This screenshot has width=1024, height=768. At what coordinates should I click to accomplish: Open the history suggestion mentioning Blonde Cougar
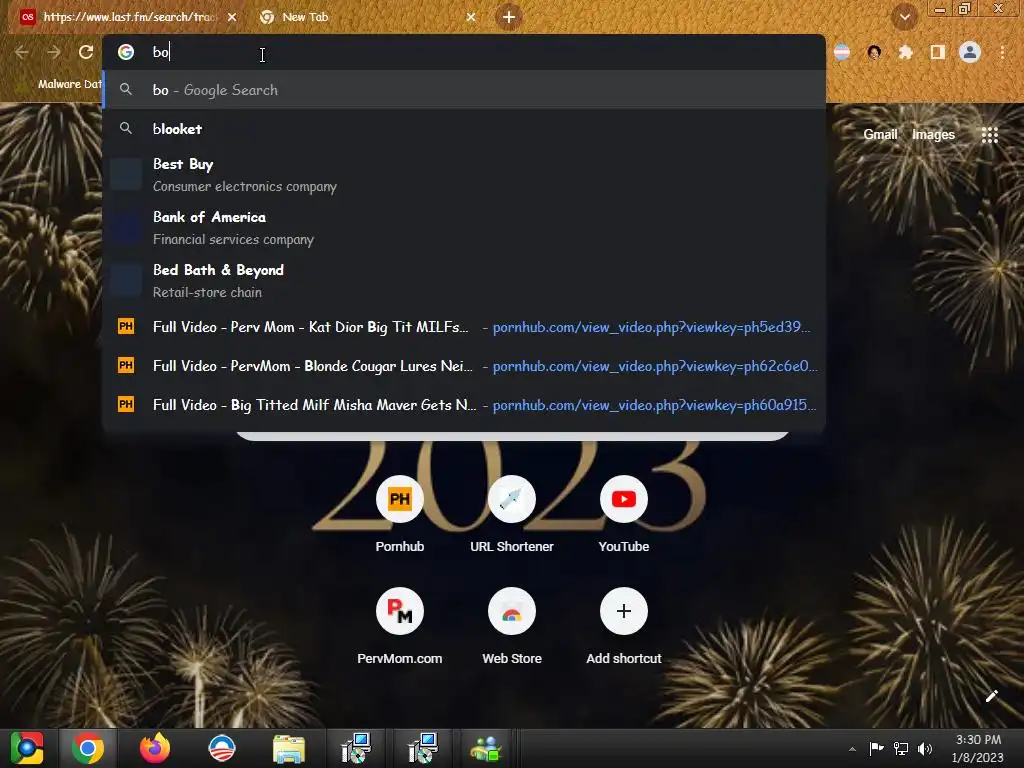pos(464,366)
